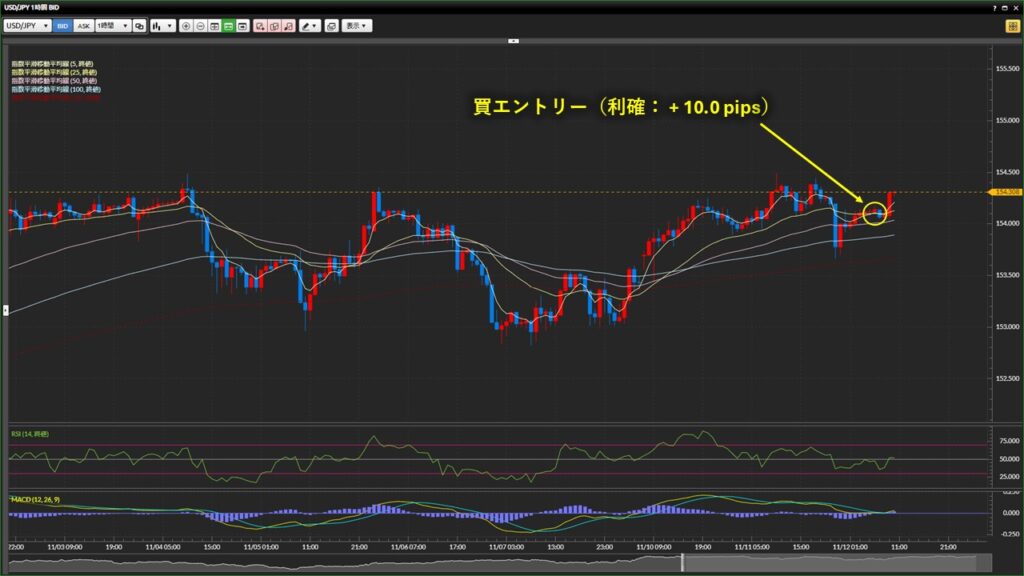Viewport: 1024px width, 576px height.
Task: Click the yellow grid icon at top right
Action: point(1011,26)
